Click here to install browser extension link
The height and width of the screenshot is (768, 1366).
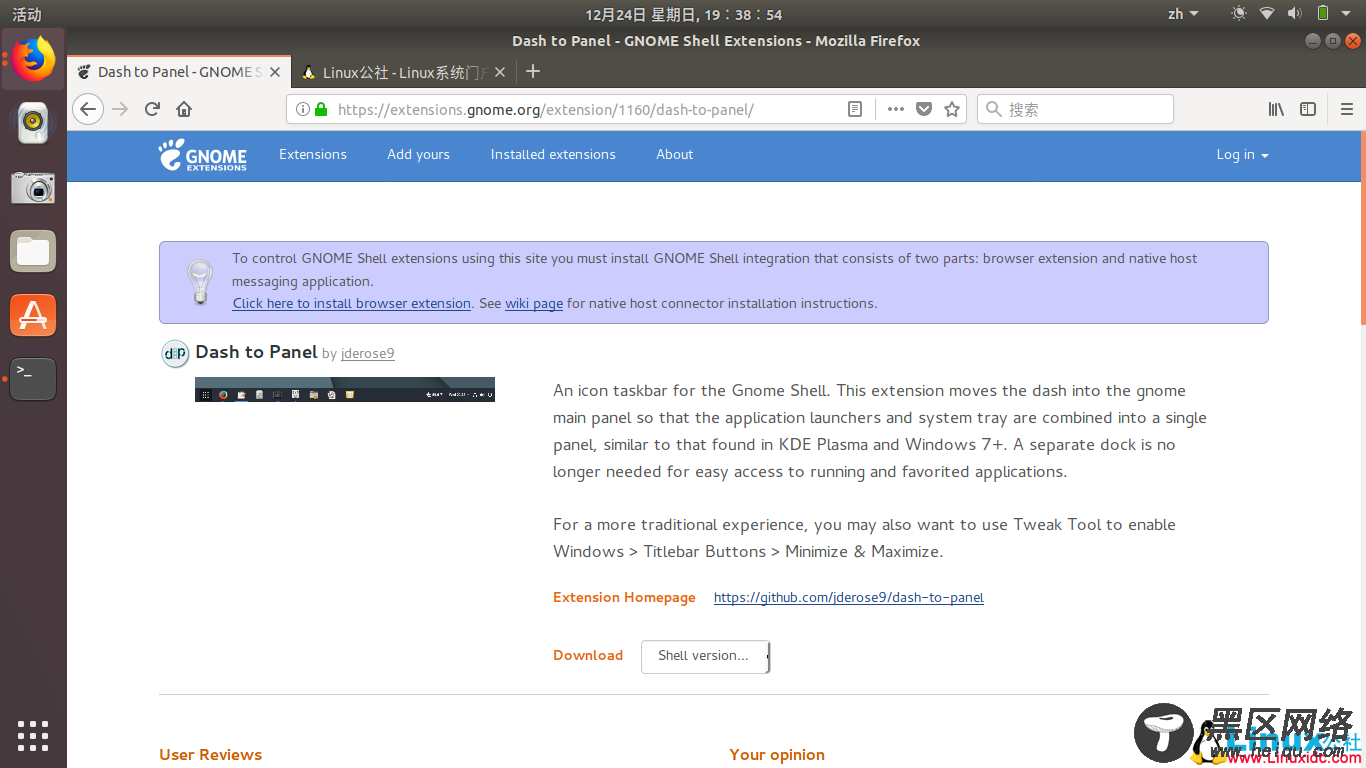[x=352, y=303]
